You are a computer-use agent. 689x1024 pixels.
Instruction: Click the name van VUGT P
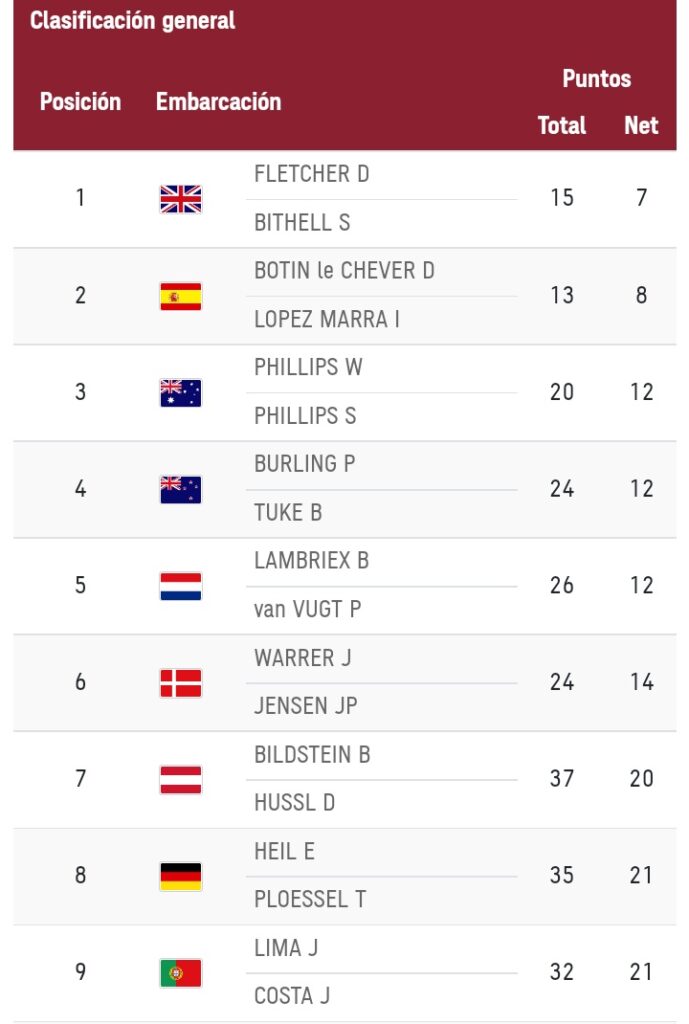click(307, 610)
